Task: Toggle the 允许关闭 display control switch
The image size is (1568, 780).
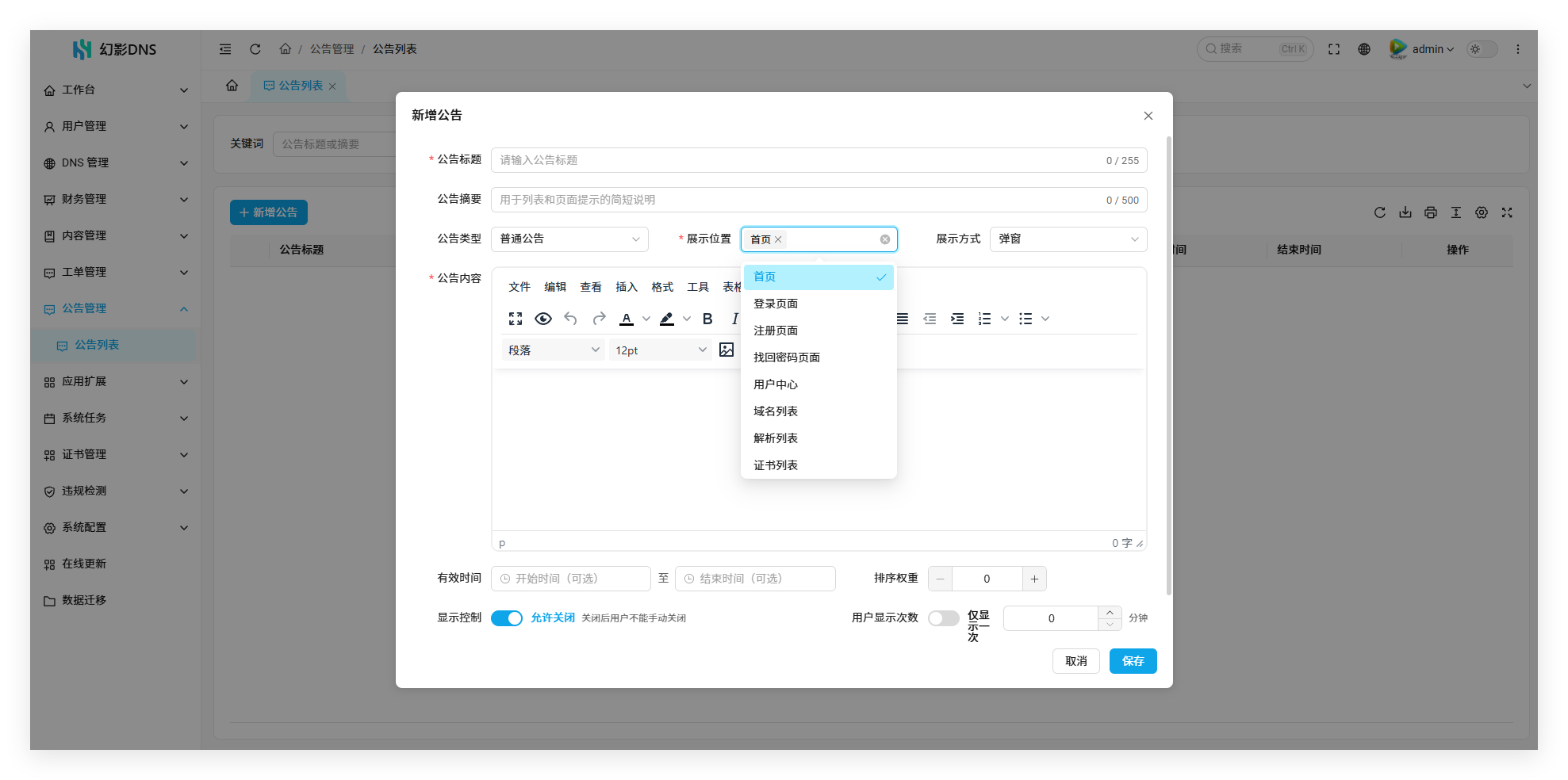Action: pos(507,618)
